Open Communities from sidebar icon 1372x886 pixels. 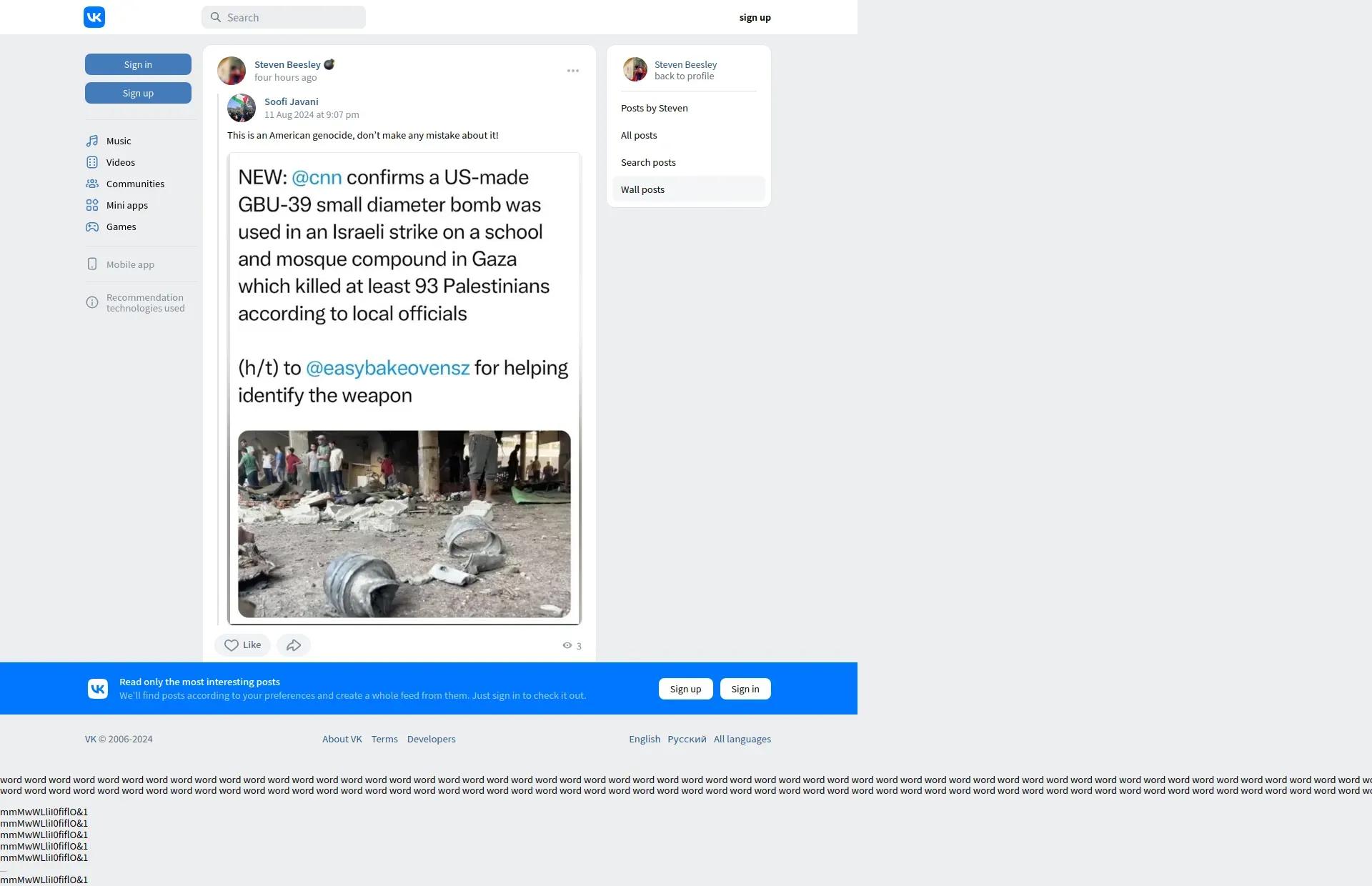click(x=92, y=184)
